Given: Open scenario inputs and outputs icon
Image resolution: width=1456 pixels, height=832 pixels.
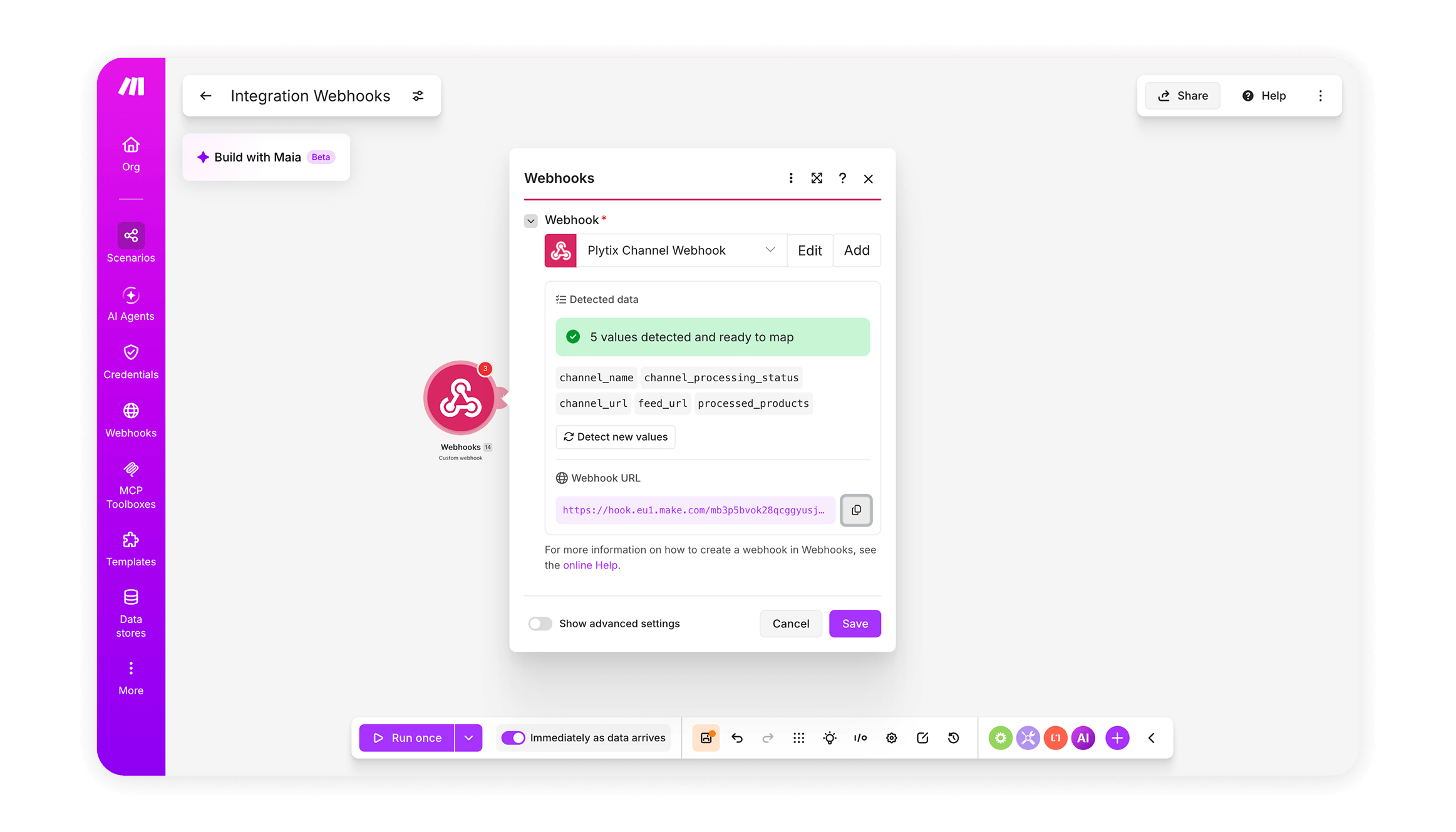Looking at the screenshot, I should coord(860,738).
